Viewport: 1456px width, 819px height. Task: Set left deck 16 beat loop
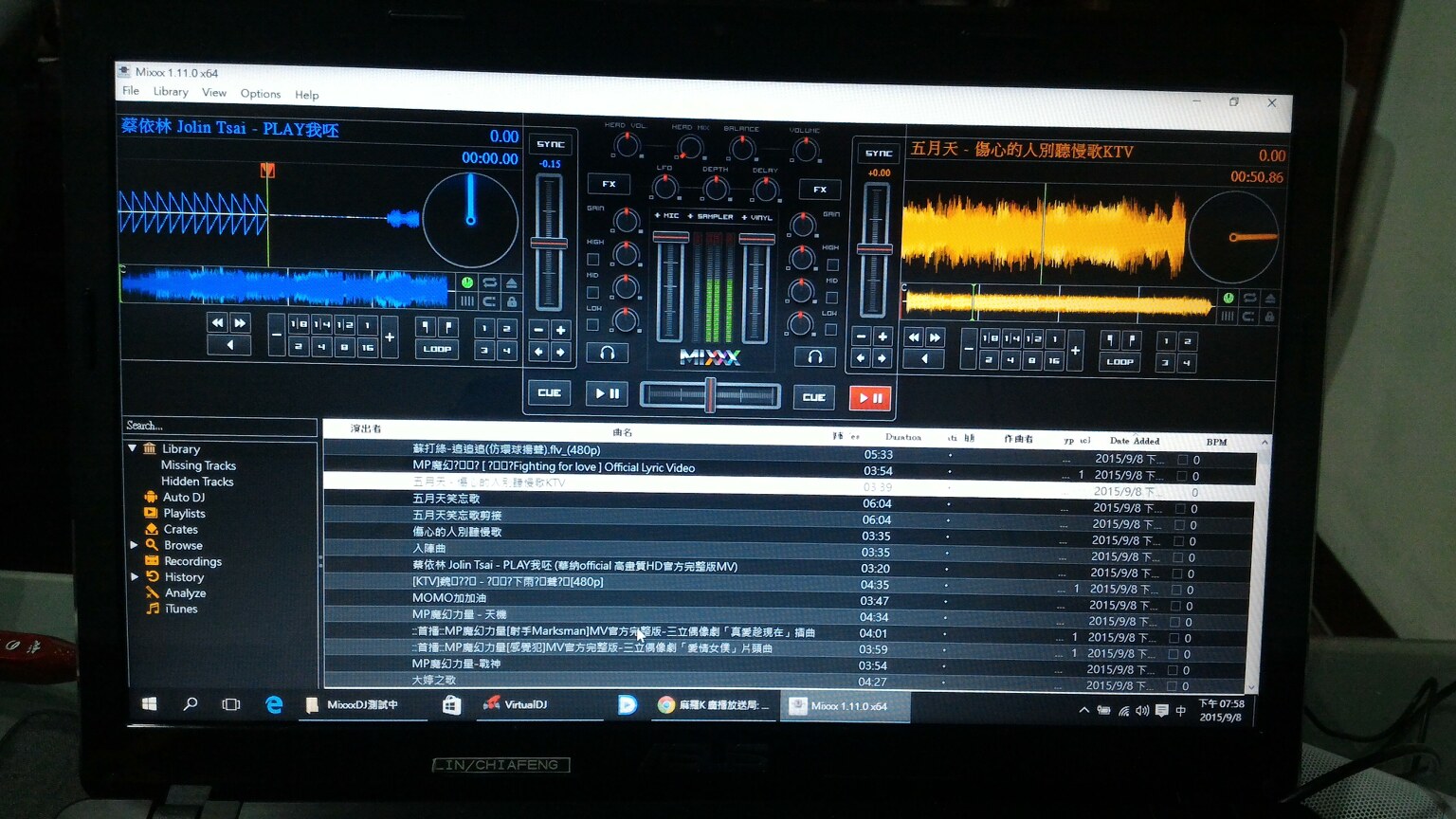coord(368,348)
